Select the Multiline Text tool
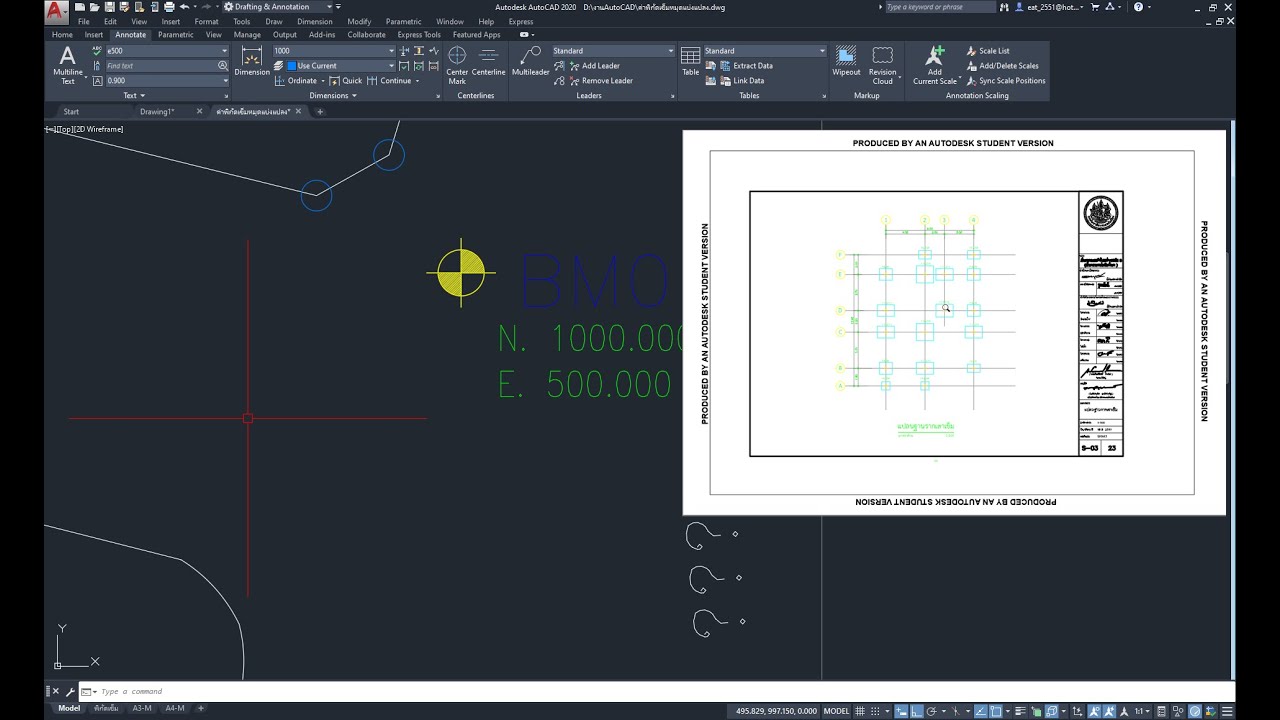 (x=68, y=65)
